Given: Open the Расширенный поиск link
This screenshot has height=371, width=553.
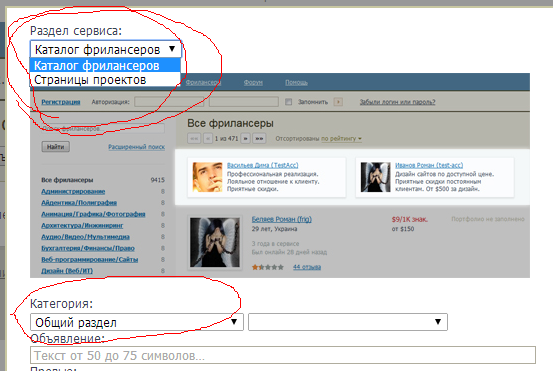Looking at the screenshot, I should click(x=136, y=147).
